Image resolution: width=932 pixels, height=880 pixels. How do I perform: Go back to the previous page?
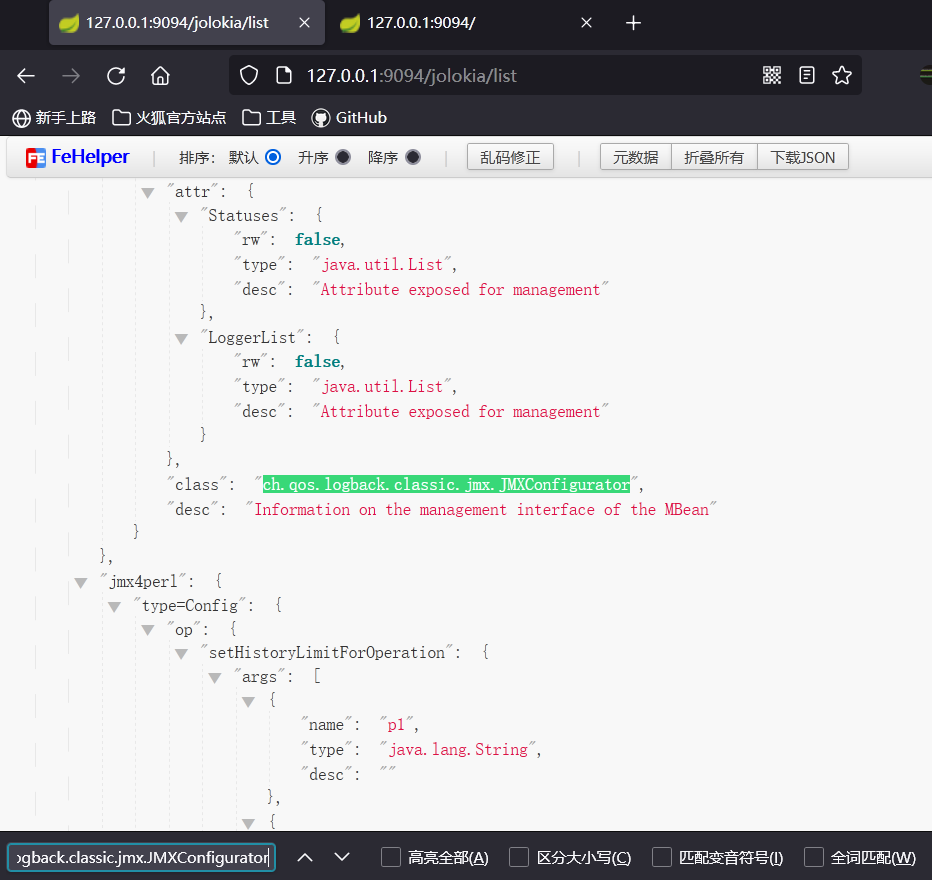point(26,75)
